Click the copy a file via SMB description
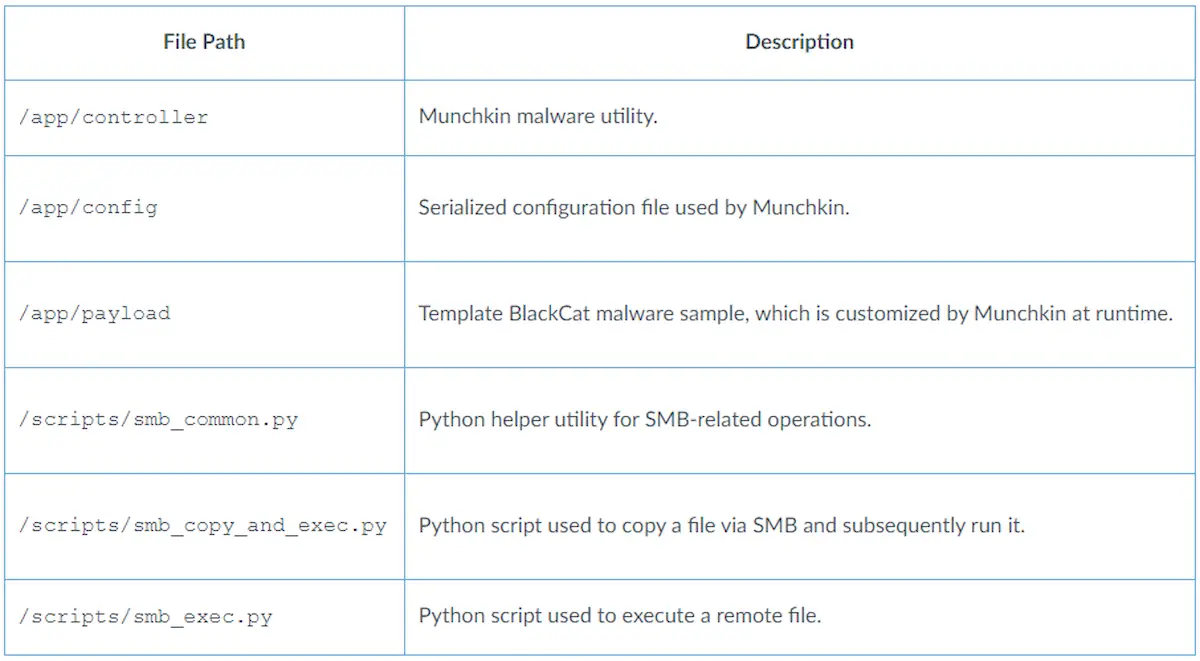This screenshot has height=661, width=1200. (722, 525)
